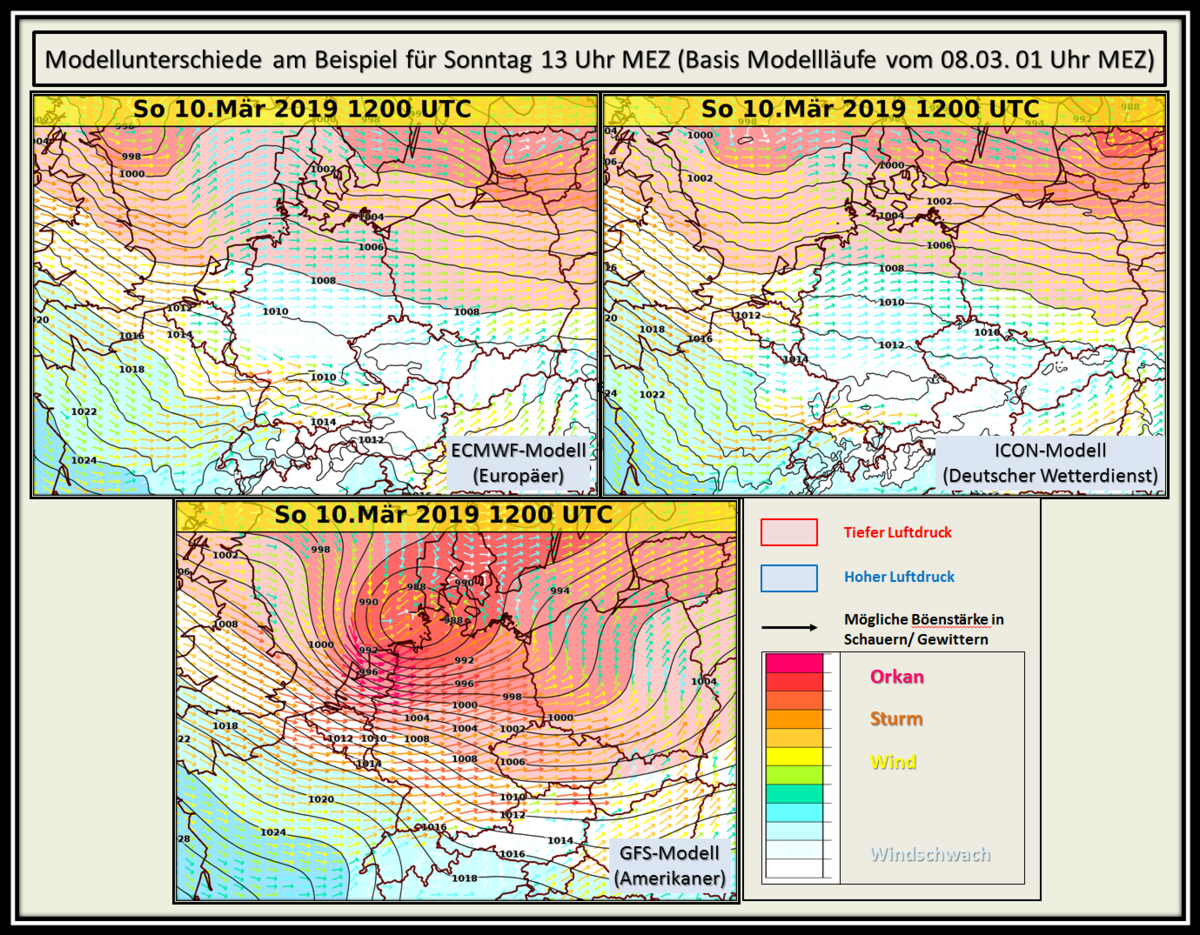Pick the white bottom swatch of wind scale
1200x935 pixels.
coord(793,869)
